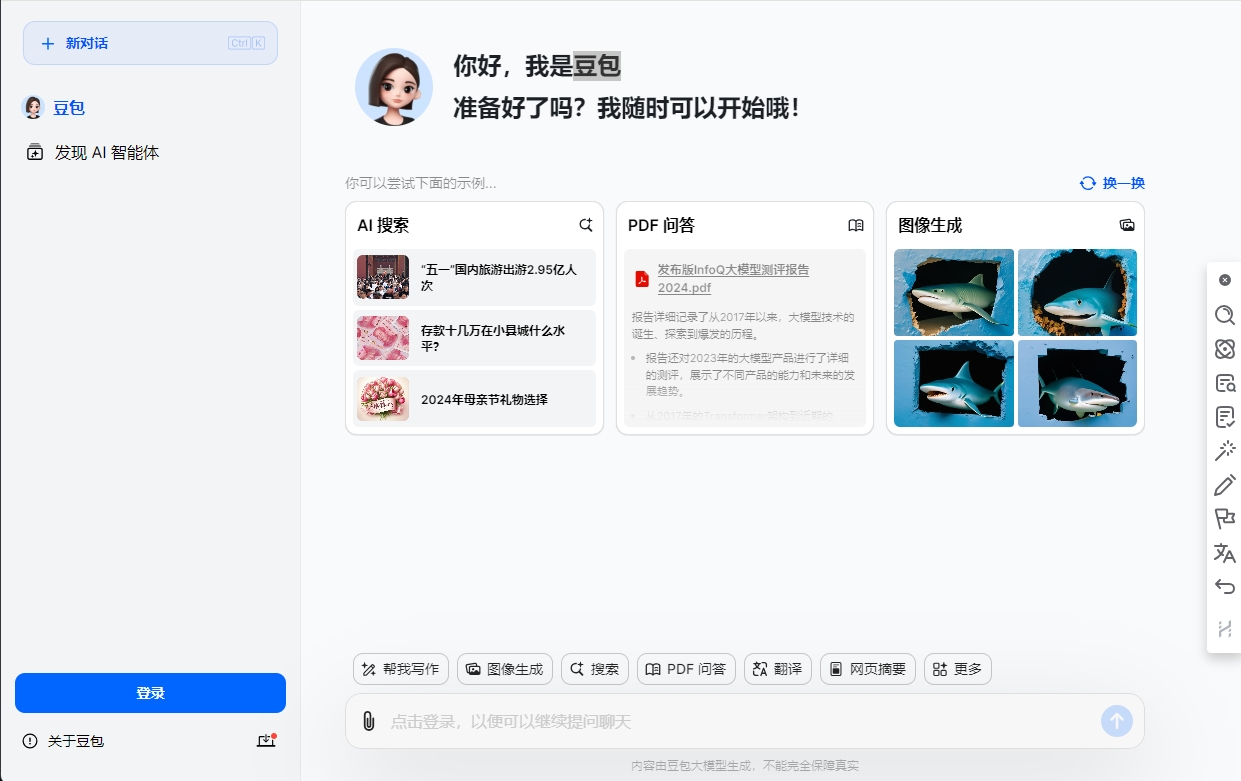Click the 搜索 skill chip
1241x781 pixels.
(595, 669)
